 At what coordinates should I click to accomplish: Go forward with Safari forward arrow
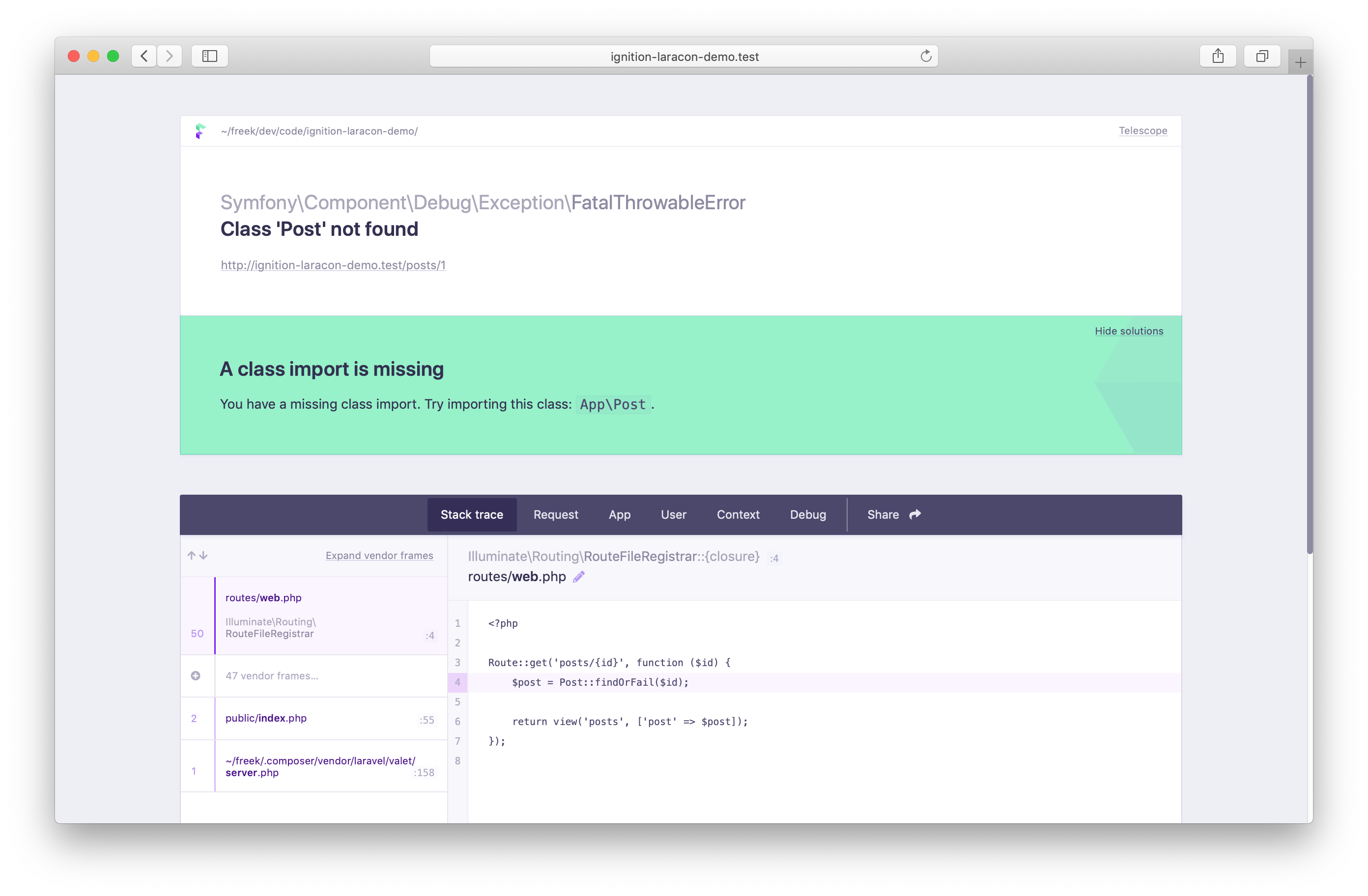(x=170, y=56)
